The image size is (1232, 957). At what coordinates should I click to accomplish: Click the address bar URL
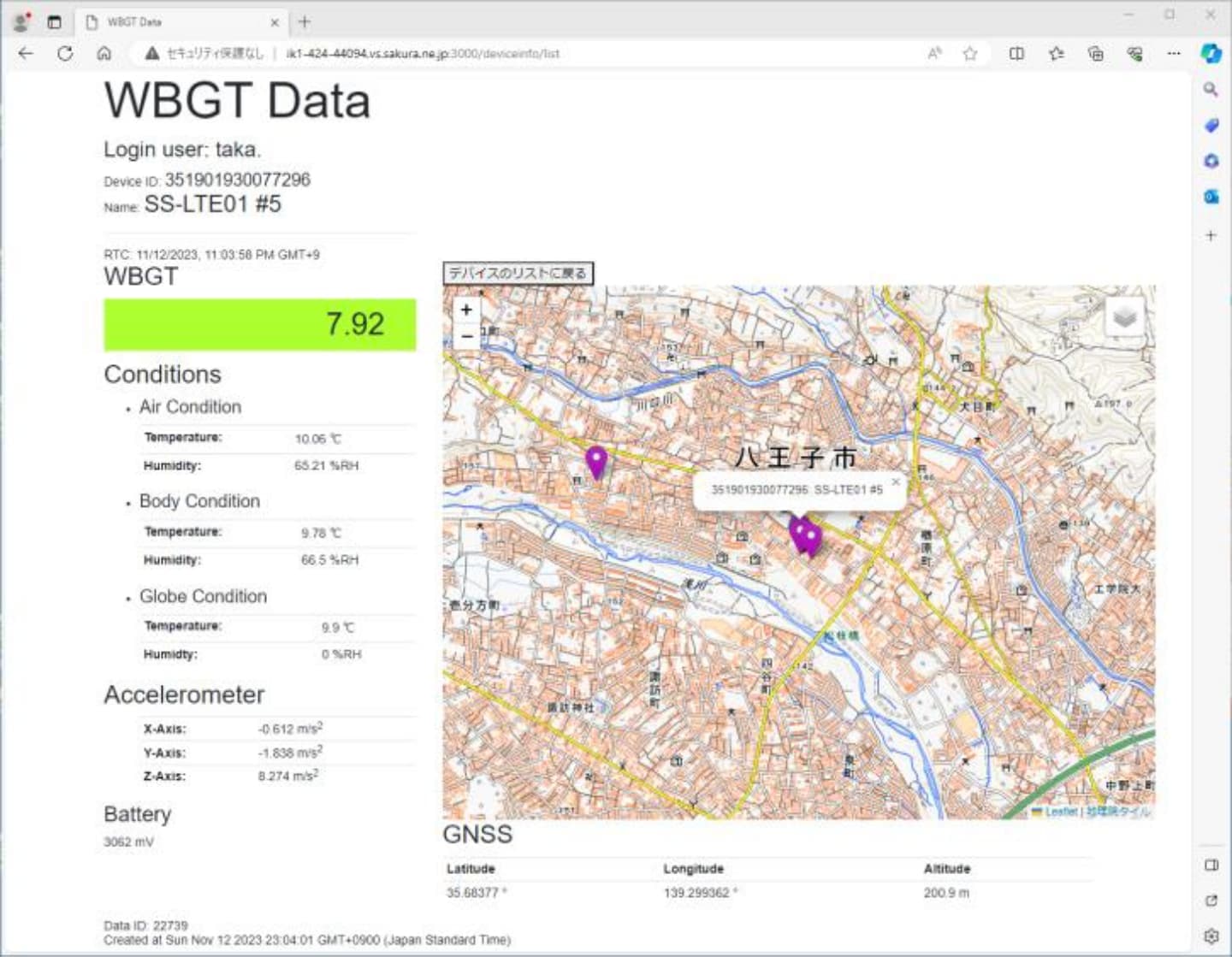[x=422, y=53]
